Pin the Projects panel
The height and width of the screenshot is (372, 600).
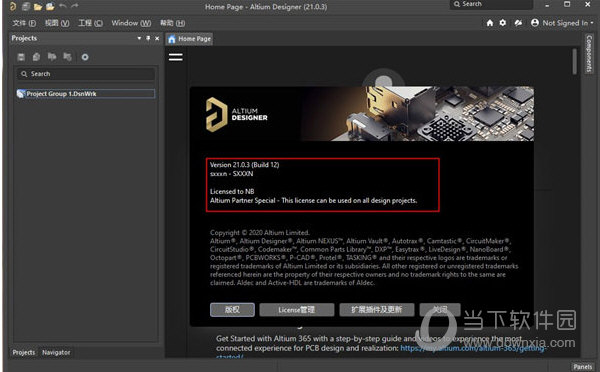(148, 38)
